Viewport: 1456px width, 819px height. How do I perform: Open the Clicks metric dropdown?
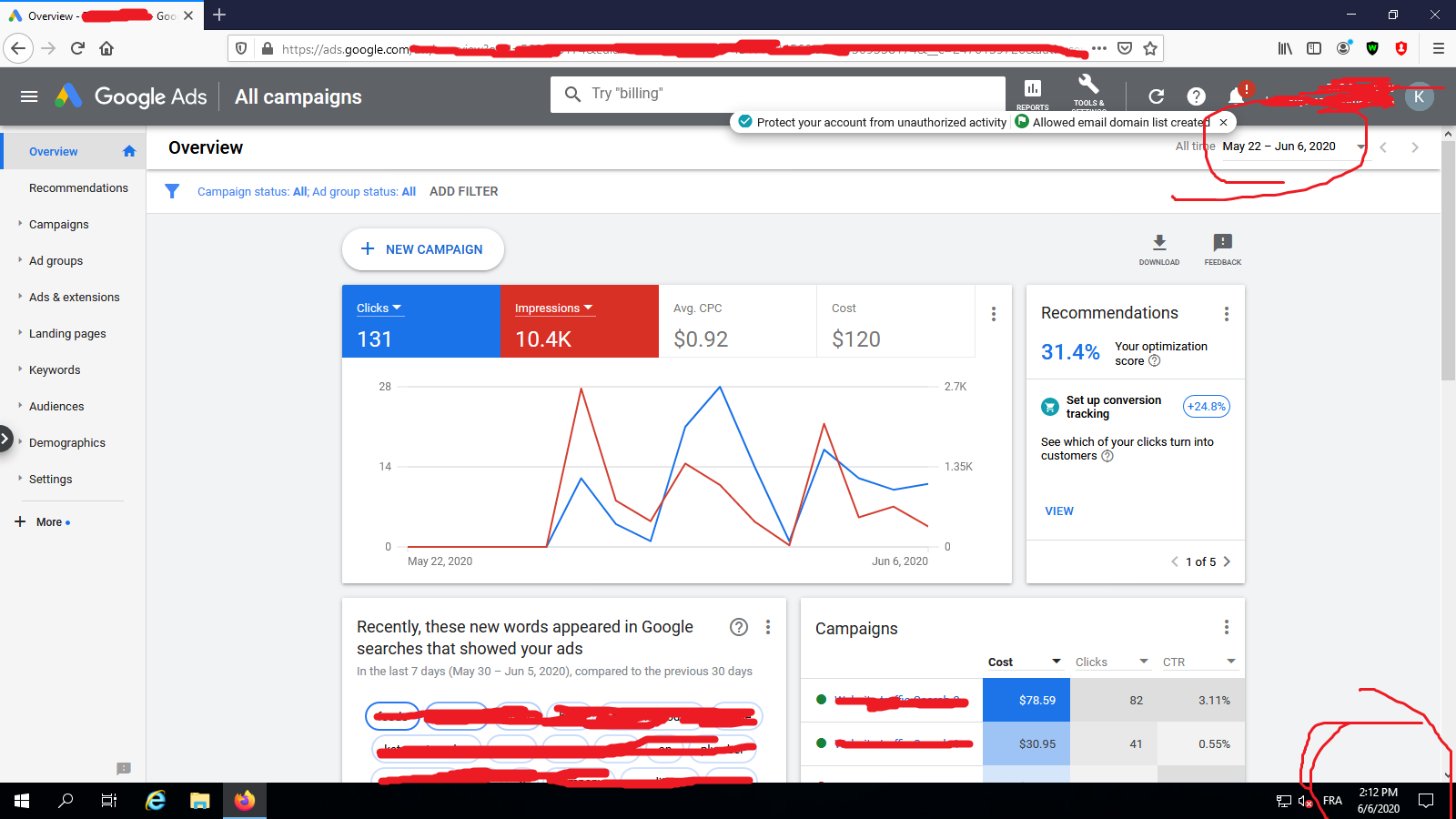379,308
